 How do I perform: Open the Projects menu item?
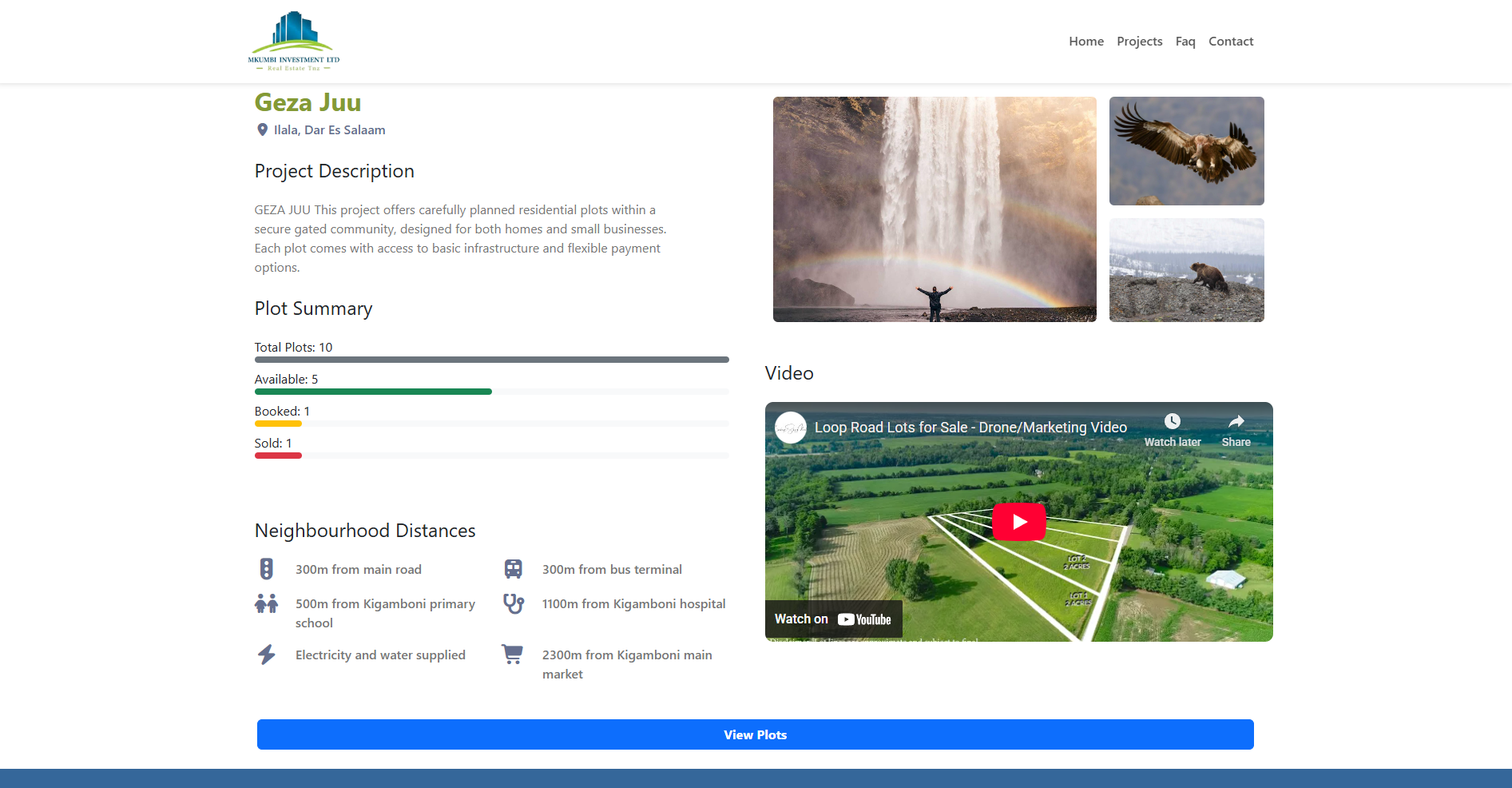tap(1139, 41)
